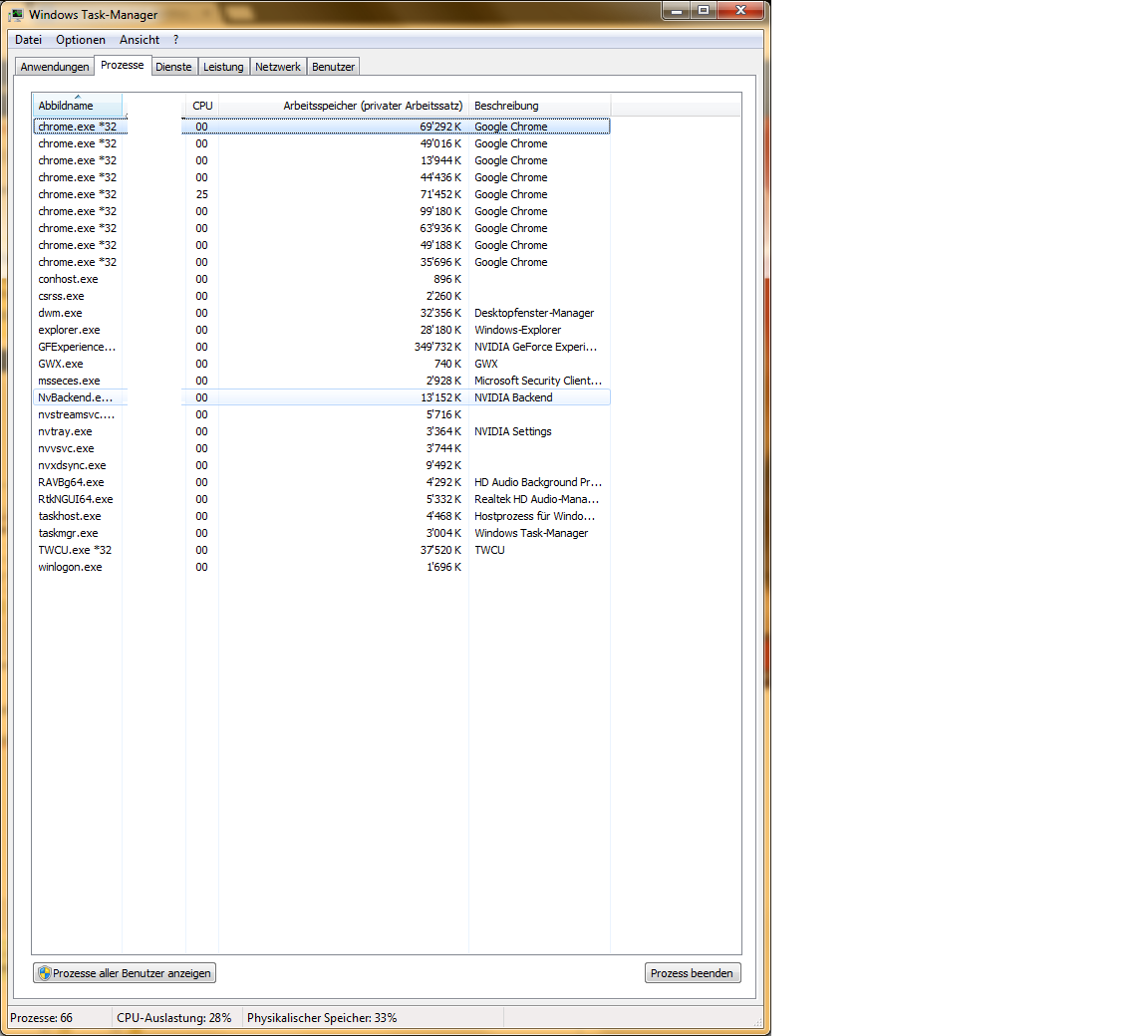Select the GWX.exe process
The height and width of the screenshot is (1036, 1148).
point(322,364)
